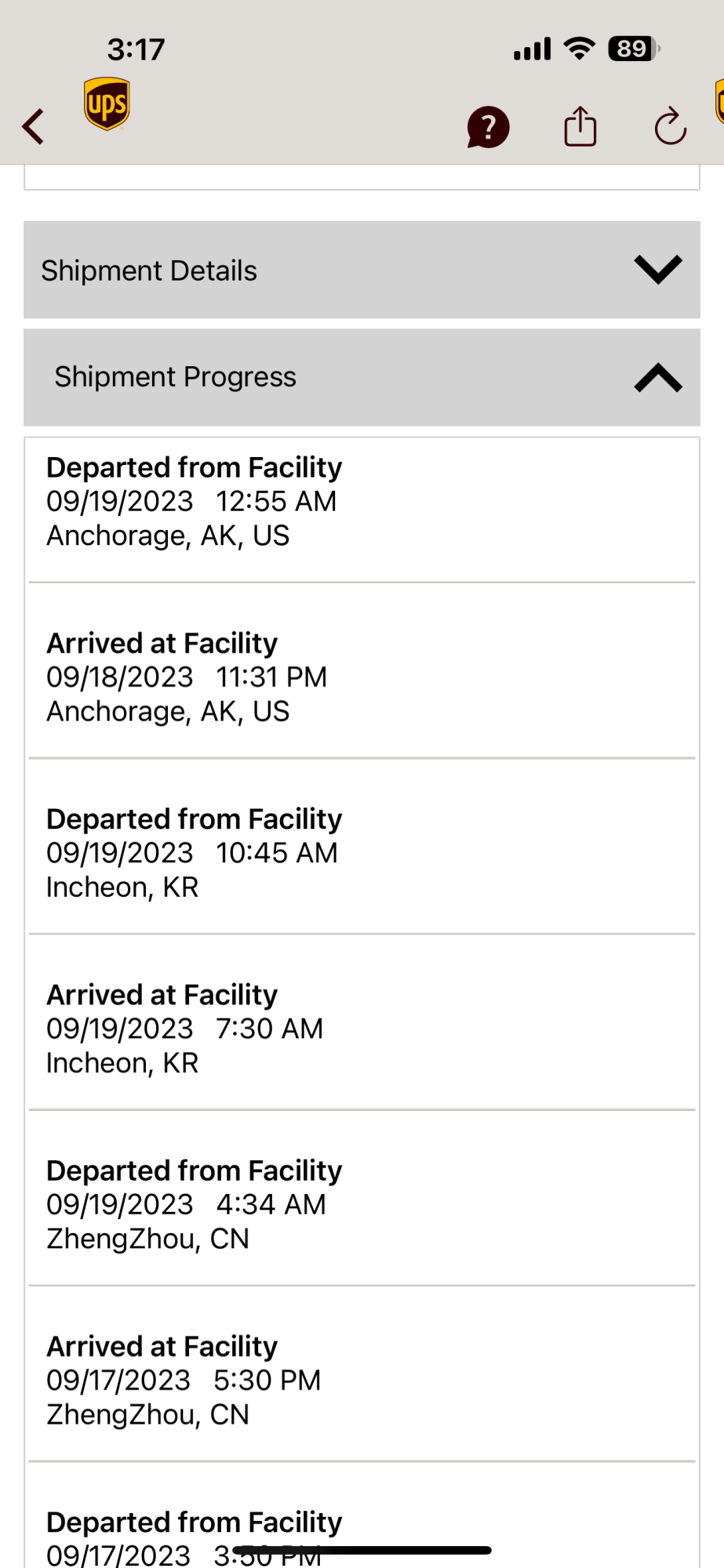Viewport: 724px width, 1568px height.
Task: Select Anchorage arrival entry at 11:31 PM
Action: (187, 677)
